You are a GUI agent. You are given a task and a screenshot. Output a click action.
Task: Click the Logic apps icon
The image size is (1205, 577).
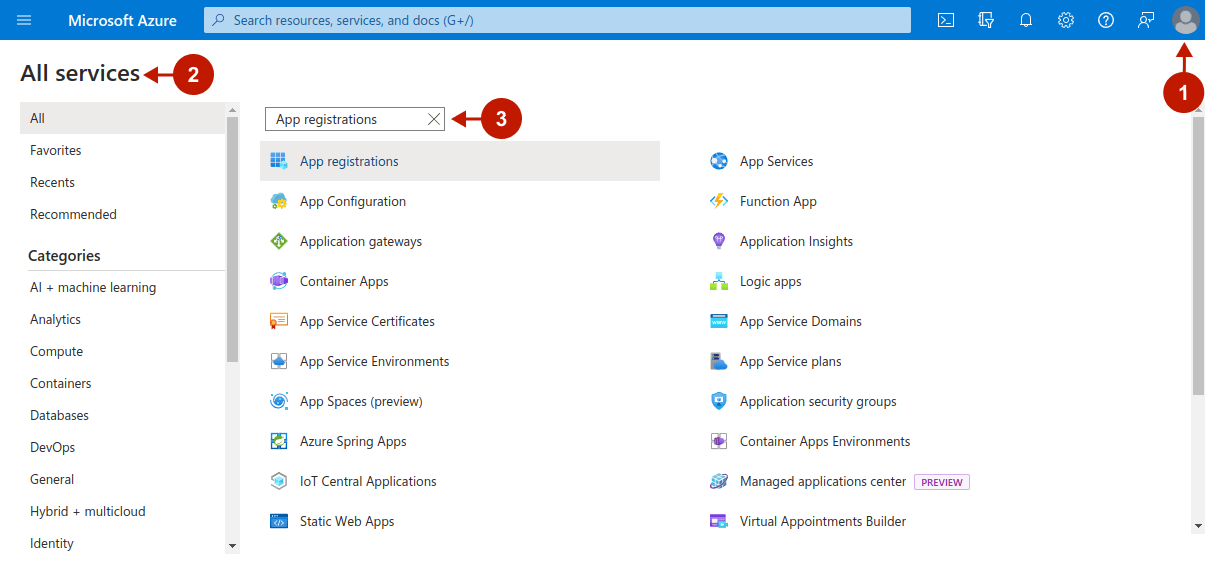pyautogui.click(x=718, y=281)
